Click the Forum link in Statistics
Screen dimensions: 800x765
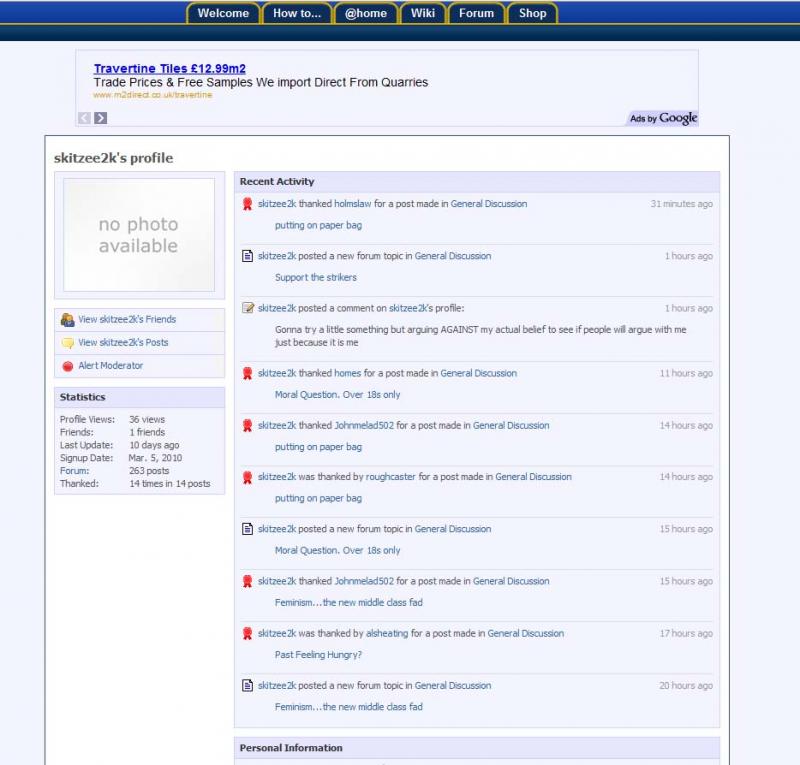pyautogui.click(x=74, y=471)
